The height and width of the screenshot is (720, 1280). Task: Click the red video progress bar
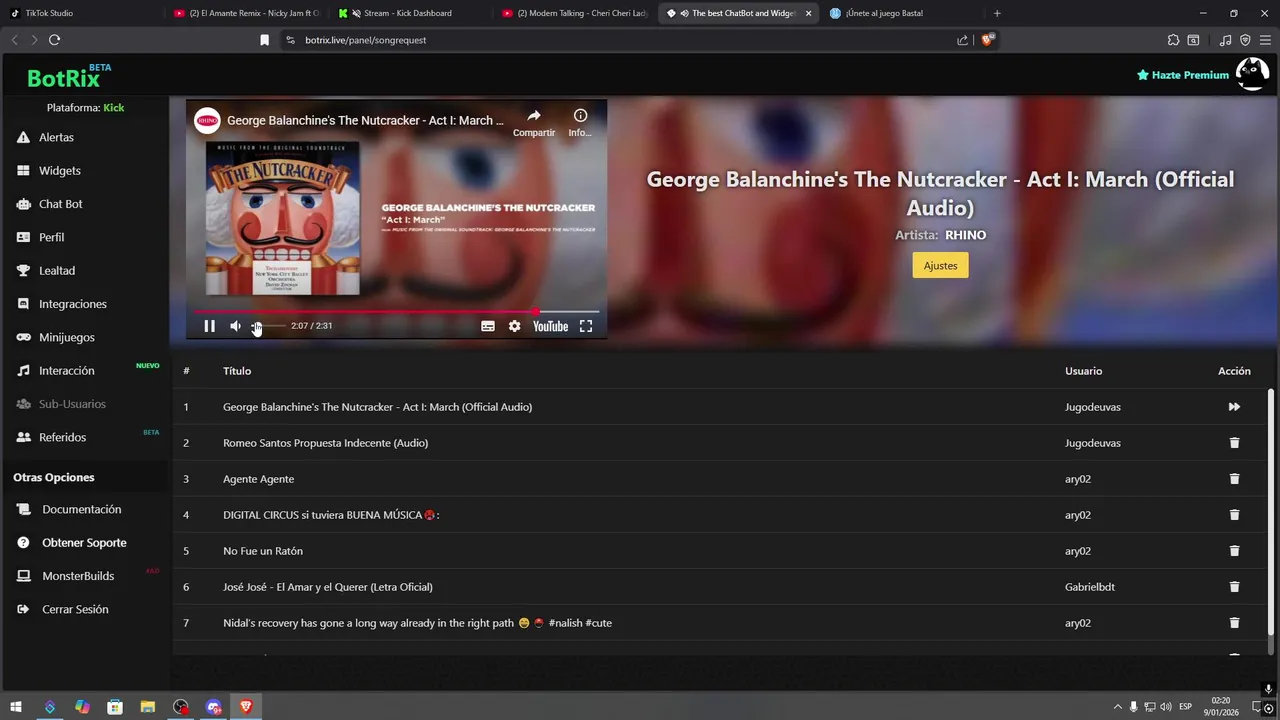[x=396, y=312]
